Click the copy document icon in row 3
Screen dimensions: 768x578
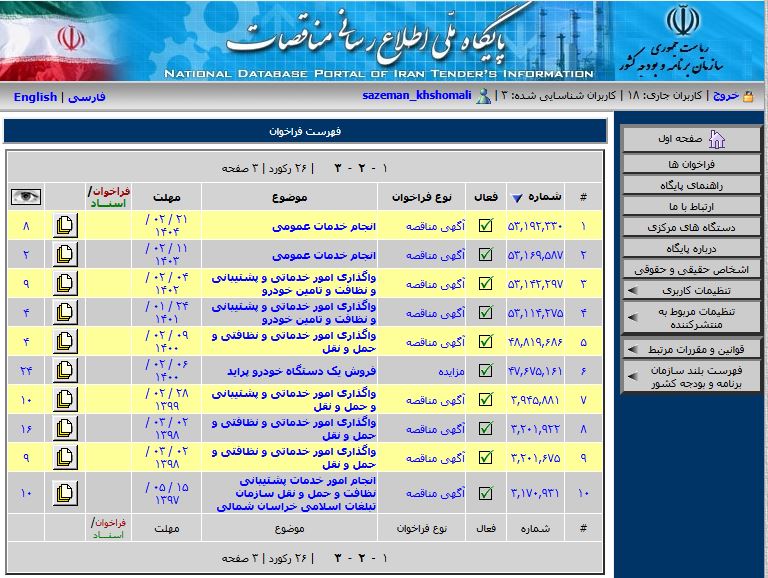pyautogui.click(x=65, y=284)
